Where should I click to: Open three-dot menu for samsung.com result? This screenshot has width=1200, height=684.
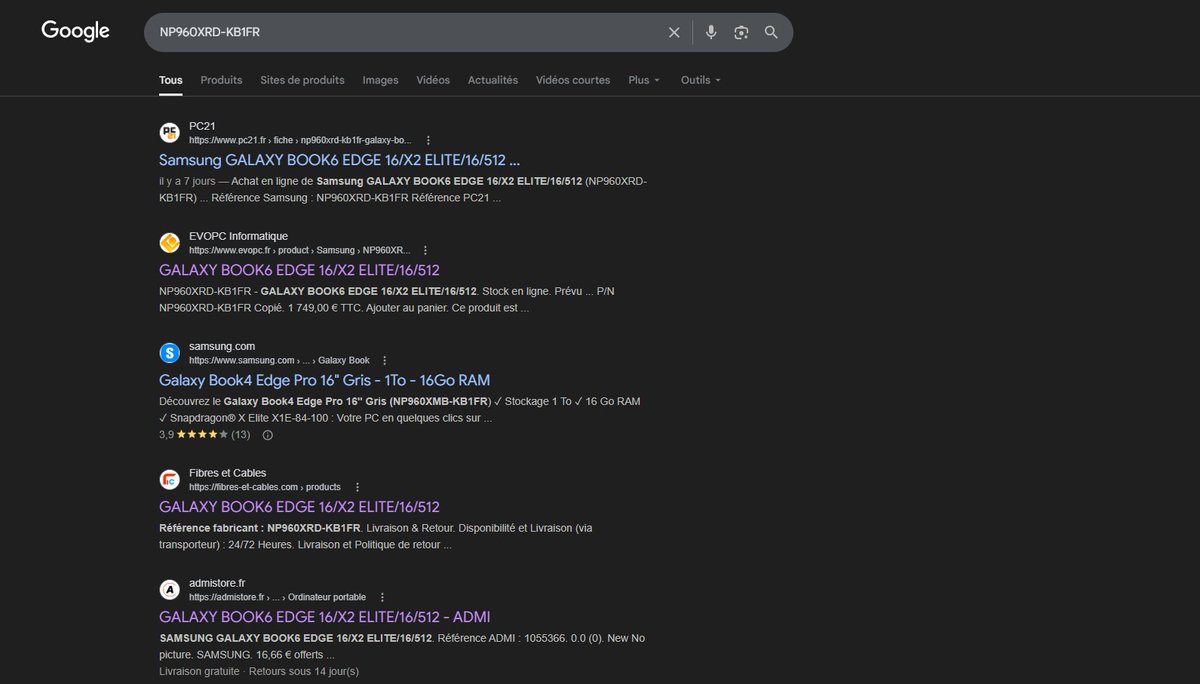385,360
